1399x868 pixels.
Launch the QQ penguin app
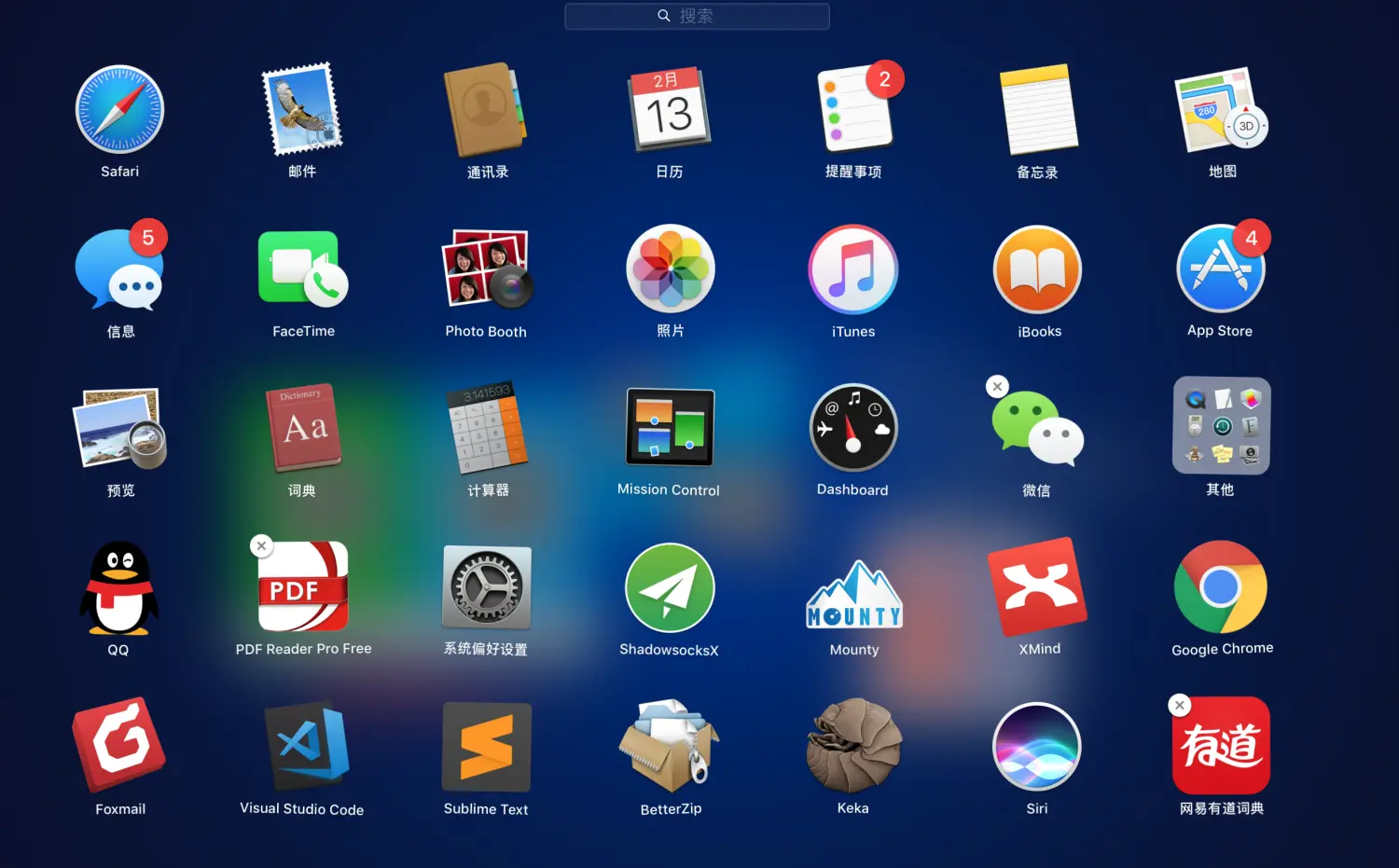[119, 587]
